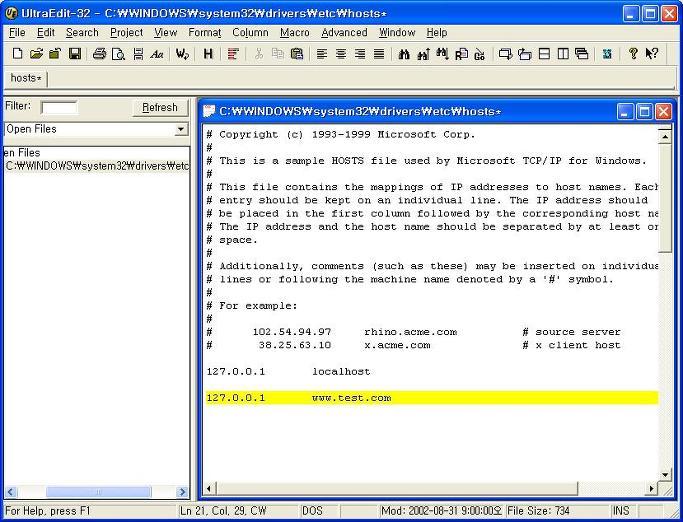This screenshot has width=683, height=522.
Task: Click the red-lined list toolbar icon
Action: click(x=233, y=54)
